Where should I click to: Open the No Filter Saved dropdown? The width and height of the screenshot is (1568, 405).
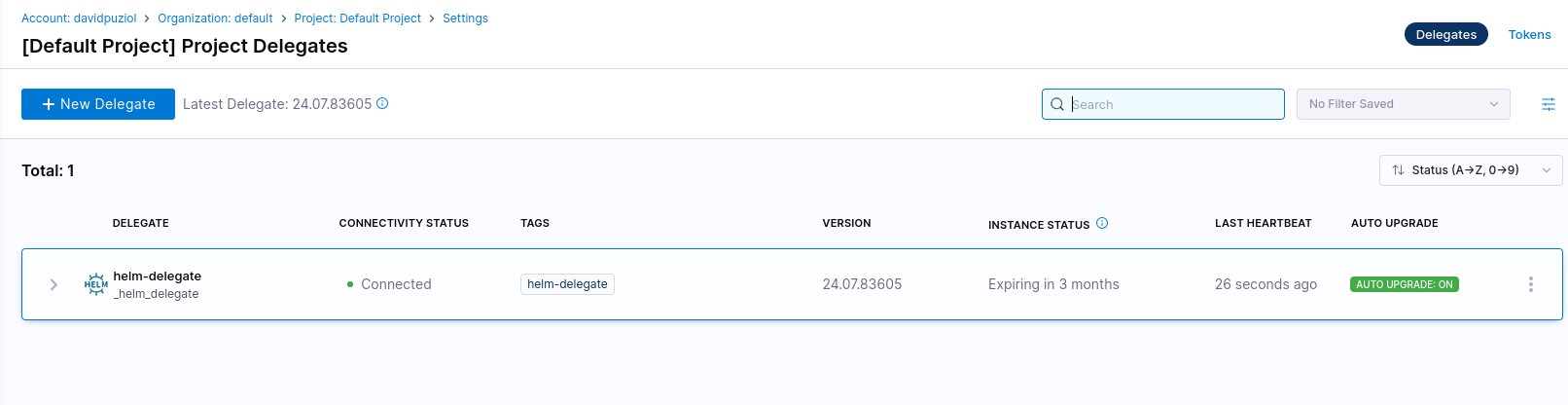[x=1403, y=104]
